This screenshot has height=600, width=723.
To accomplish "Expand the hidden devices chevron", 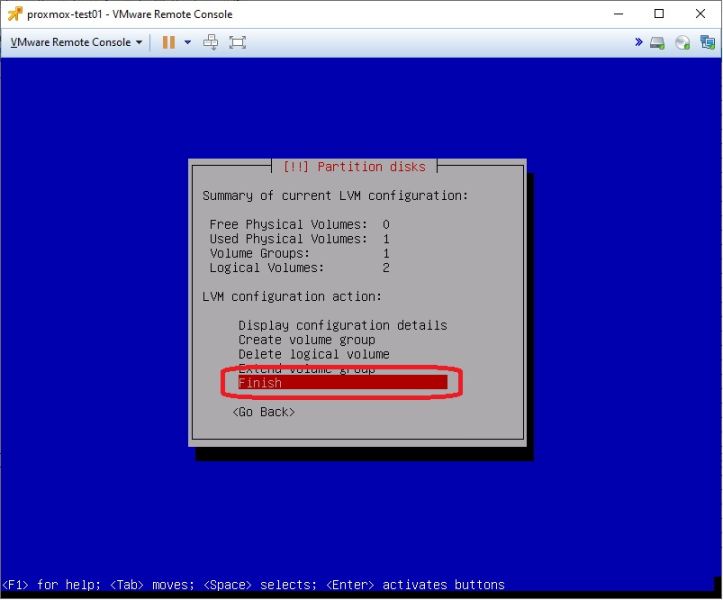I will click(x=639, y=42).
